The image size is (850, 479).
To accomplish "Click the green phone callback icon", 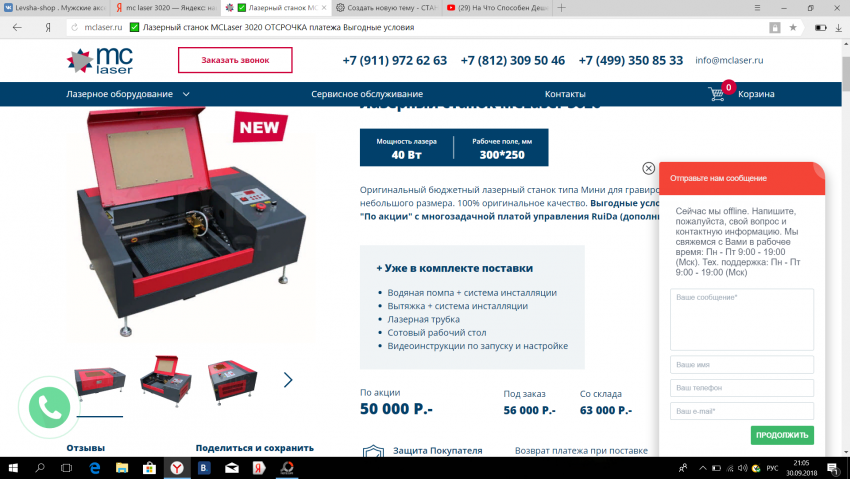I will (49, 407).
